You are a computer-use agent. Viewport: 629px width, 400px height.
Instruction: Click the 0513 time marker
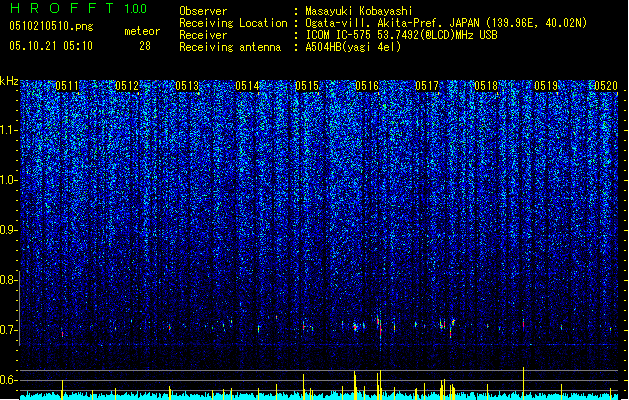tap(187, 86)
